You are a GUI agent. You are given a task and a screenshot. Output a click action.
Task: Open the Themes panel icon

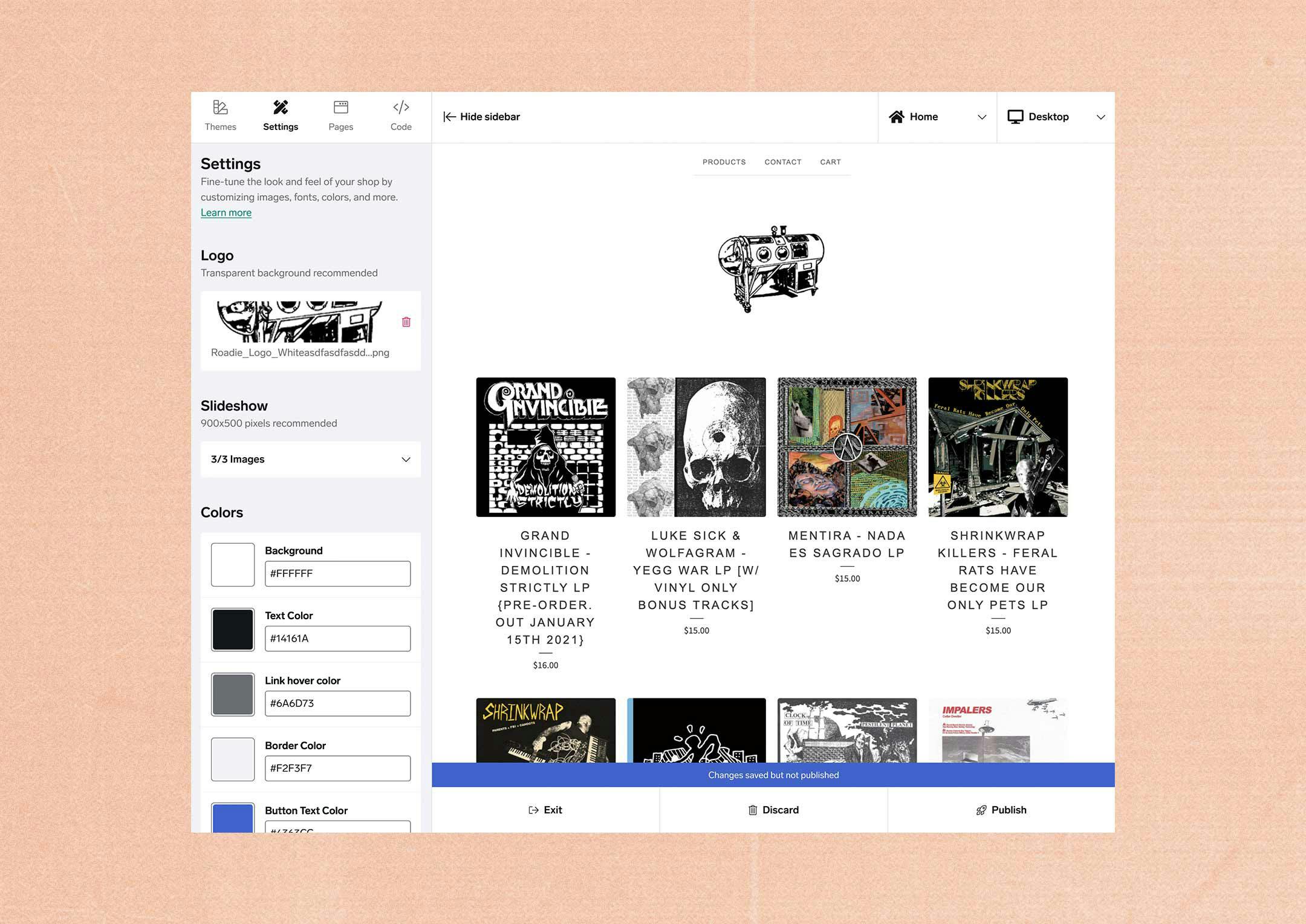(220, 108)
